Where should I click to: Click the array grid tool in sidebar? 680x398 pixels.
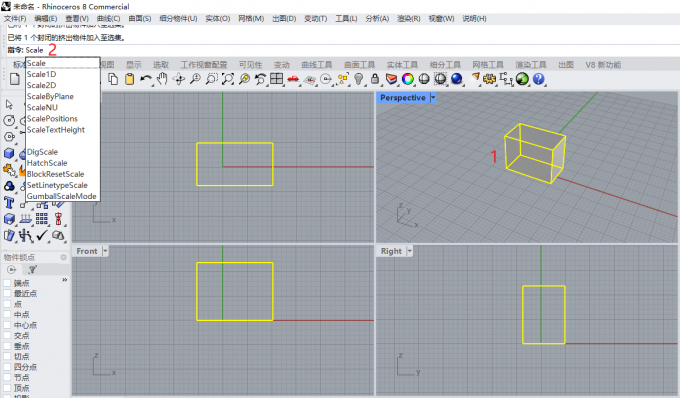(42, 219)
